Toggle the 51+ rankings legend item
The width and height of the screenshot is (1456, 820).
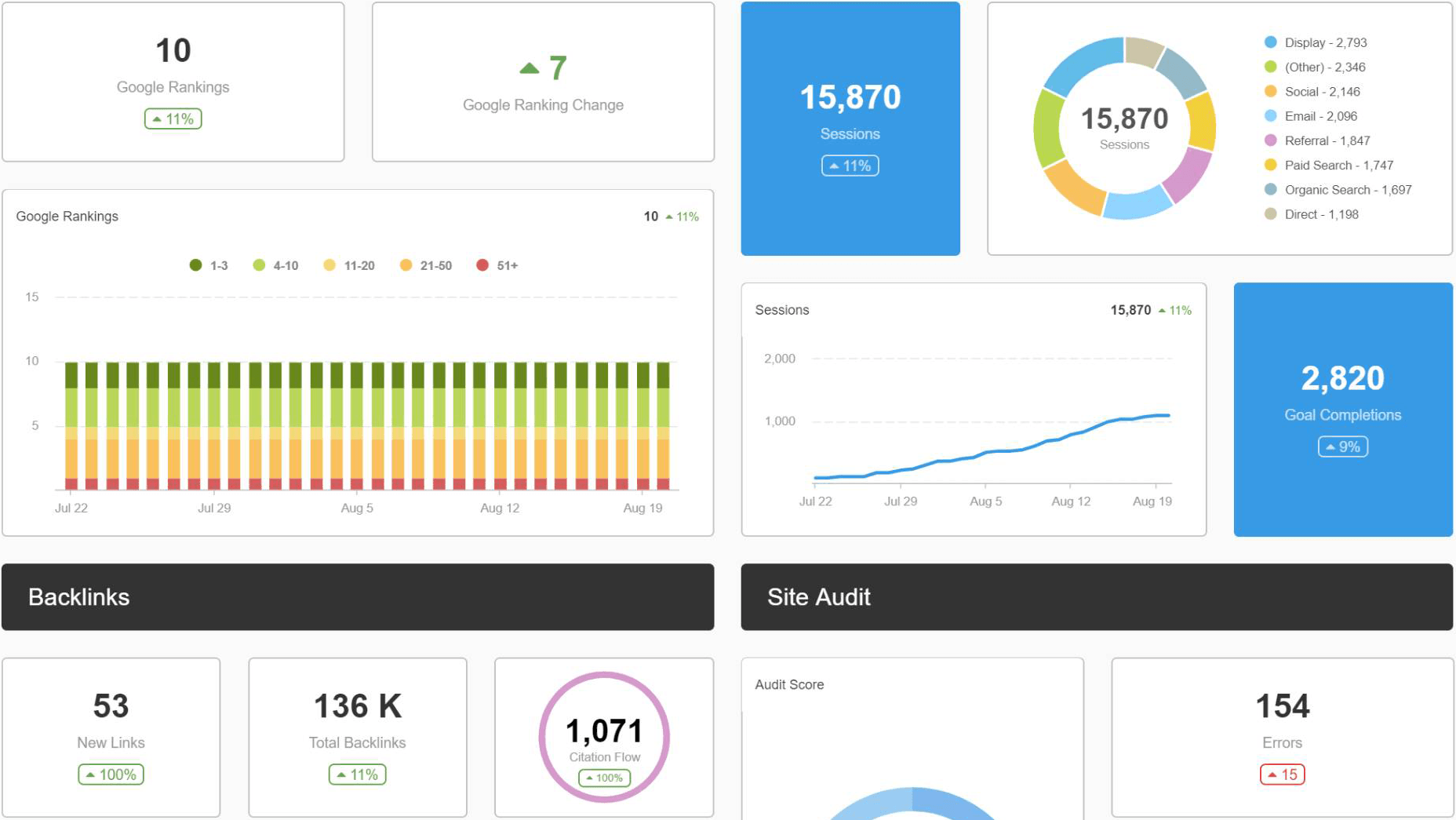pos(496,265)
